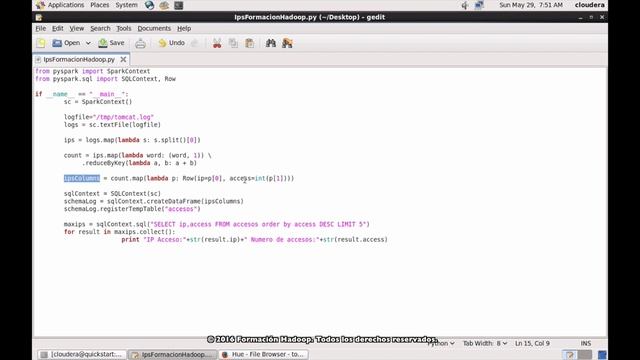Switch to Hue - File Browser taskbar window
Screen dimensions: 640x360
[263, 354]
